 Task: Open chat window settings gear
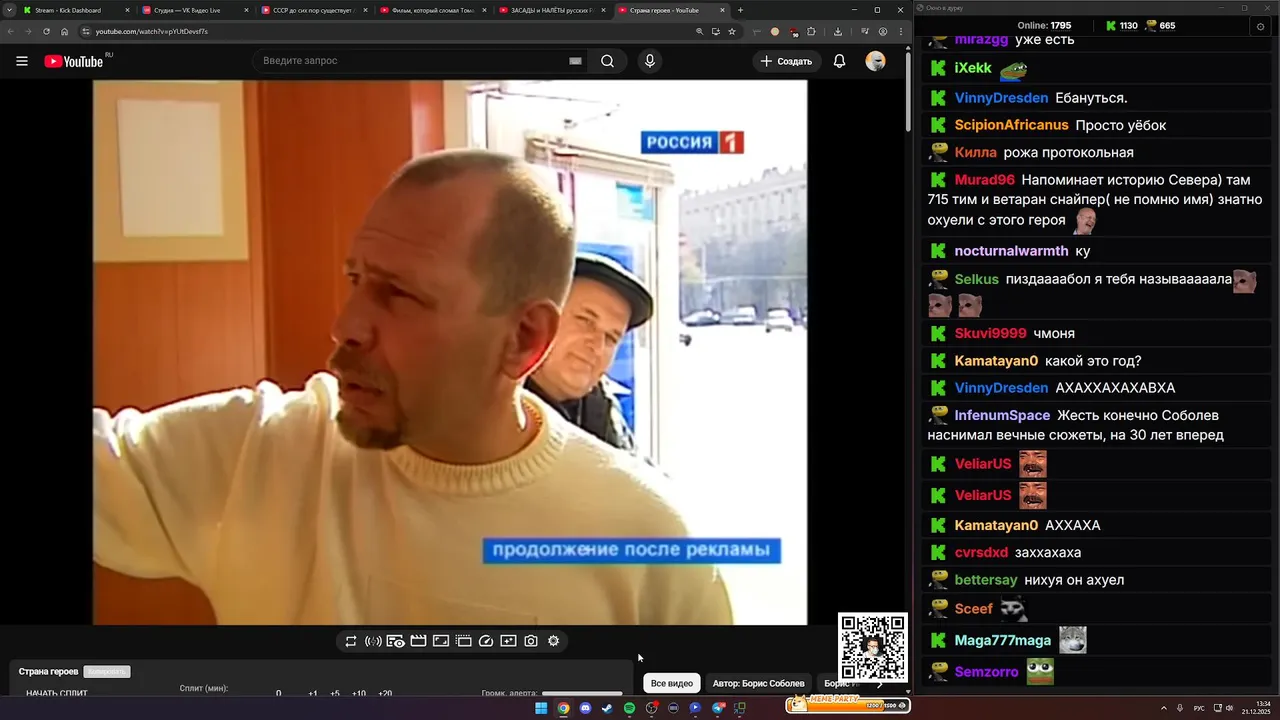(1260, 26)
